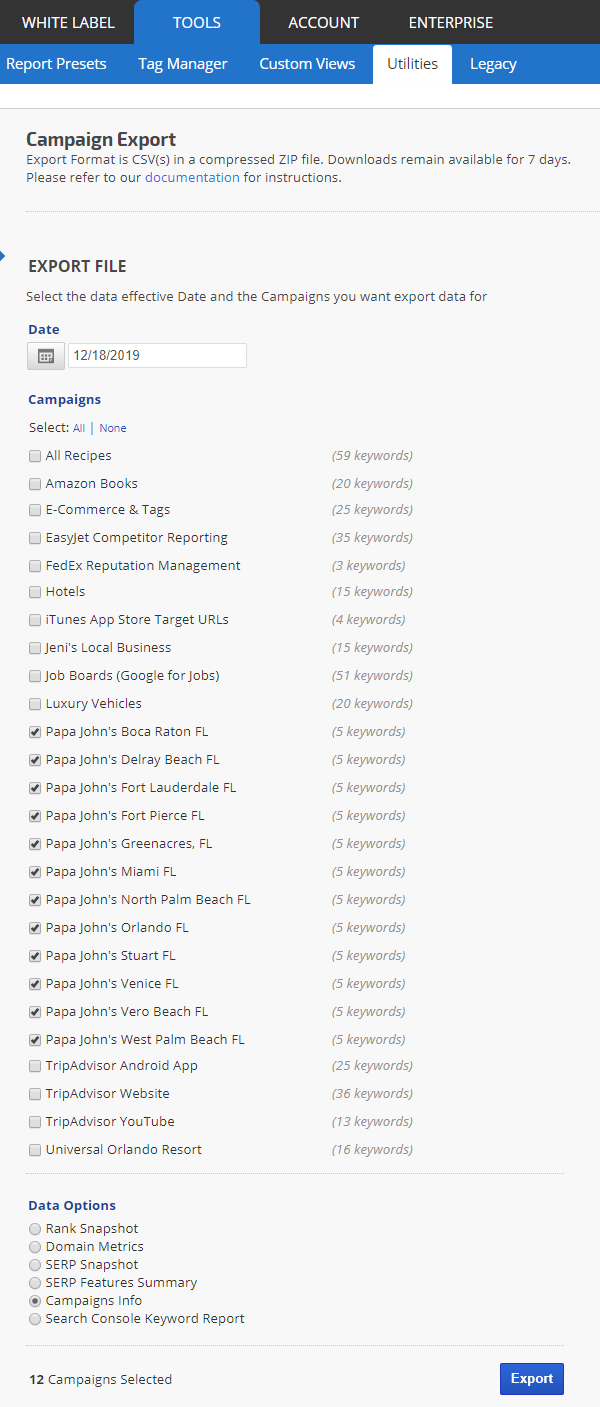
Task: Go to the Enterprise menu
Action: 450,22
